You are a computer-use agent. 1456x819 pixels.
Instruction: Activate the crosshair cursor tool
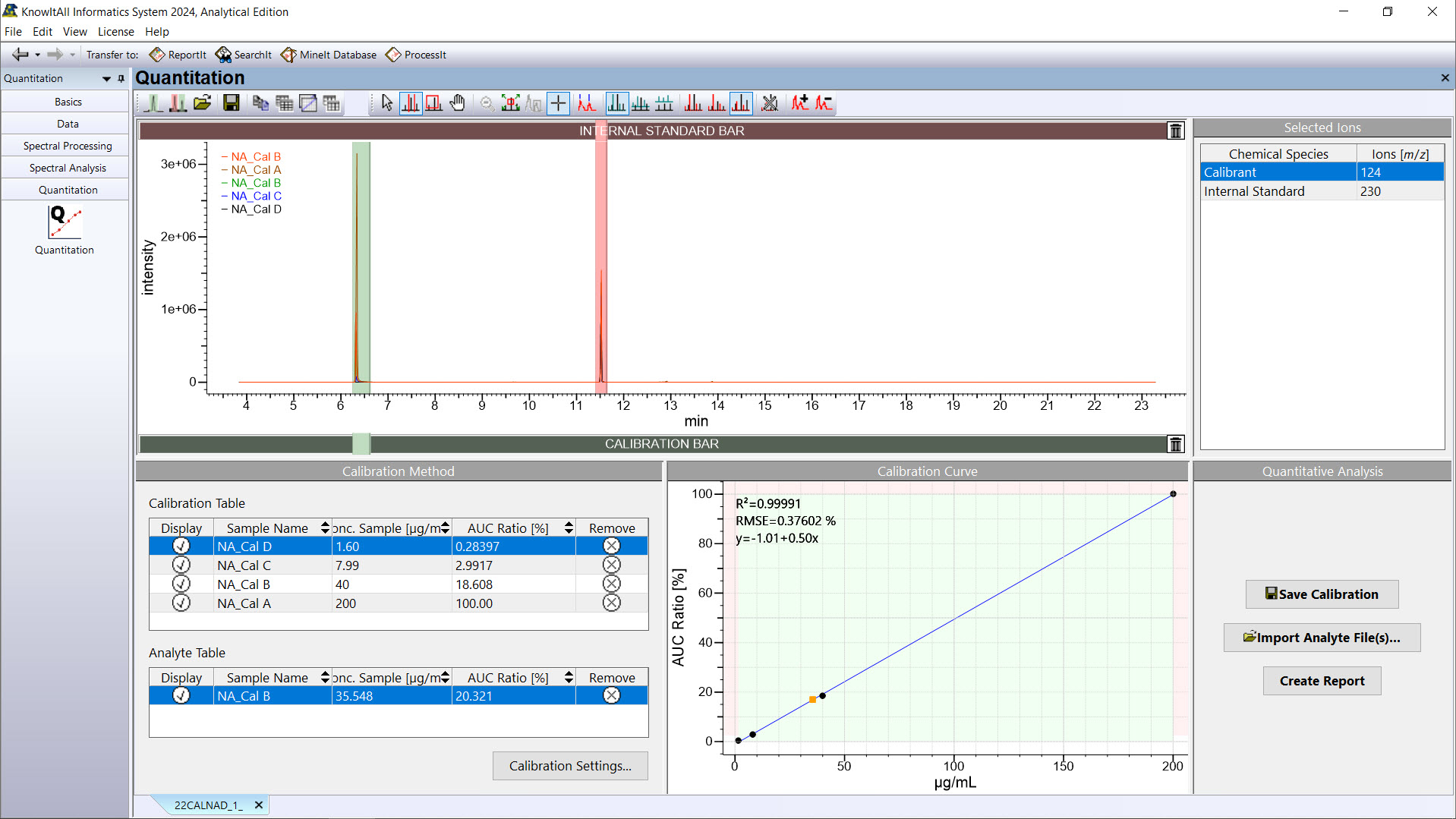pos(558,103)
